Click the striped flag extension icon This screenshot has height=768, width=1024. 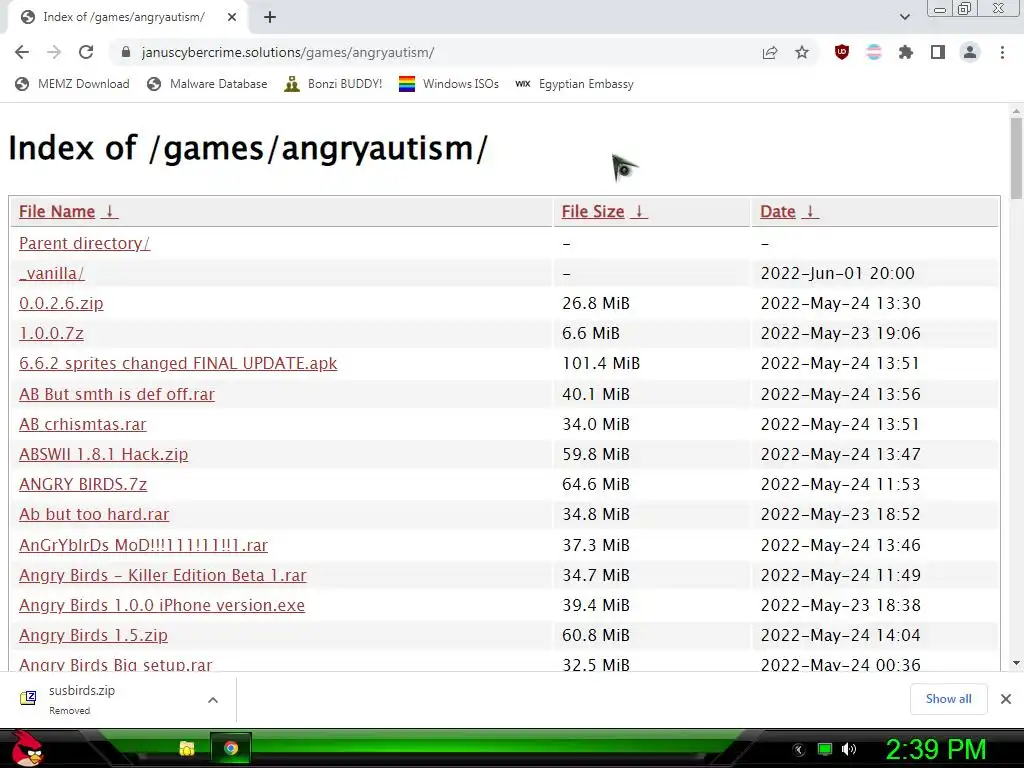click(x=874, y=52)
